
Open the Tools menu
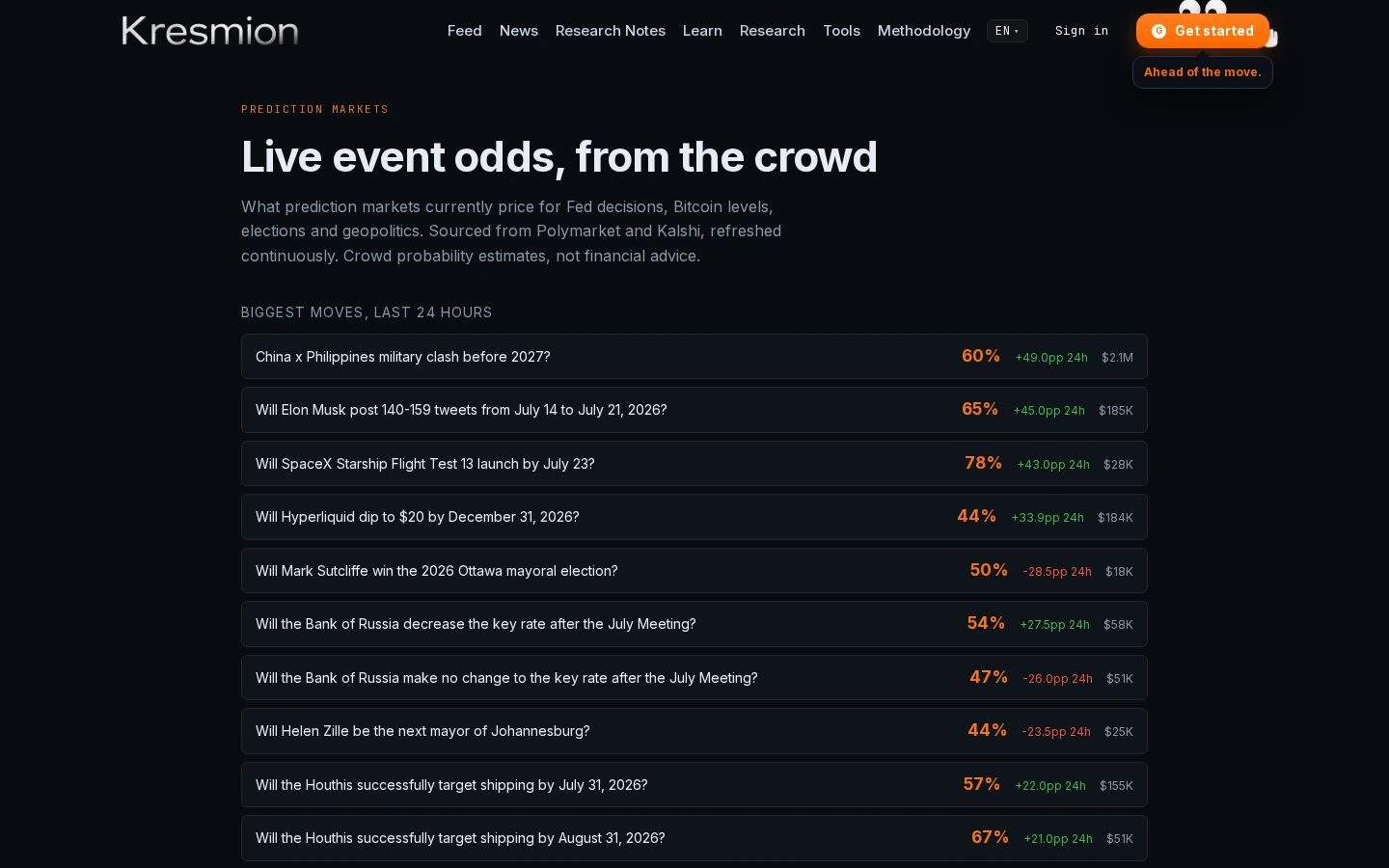click(841, 31)
